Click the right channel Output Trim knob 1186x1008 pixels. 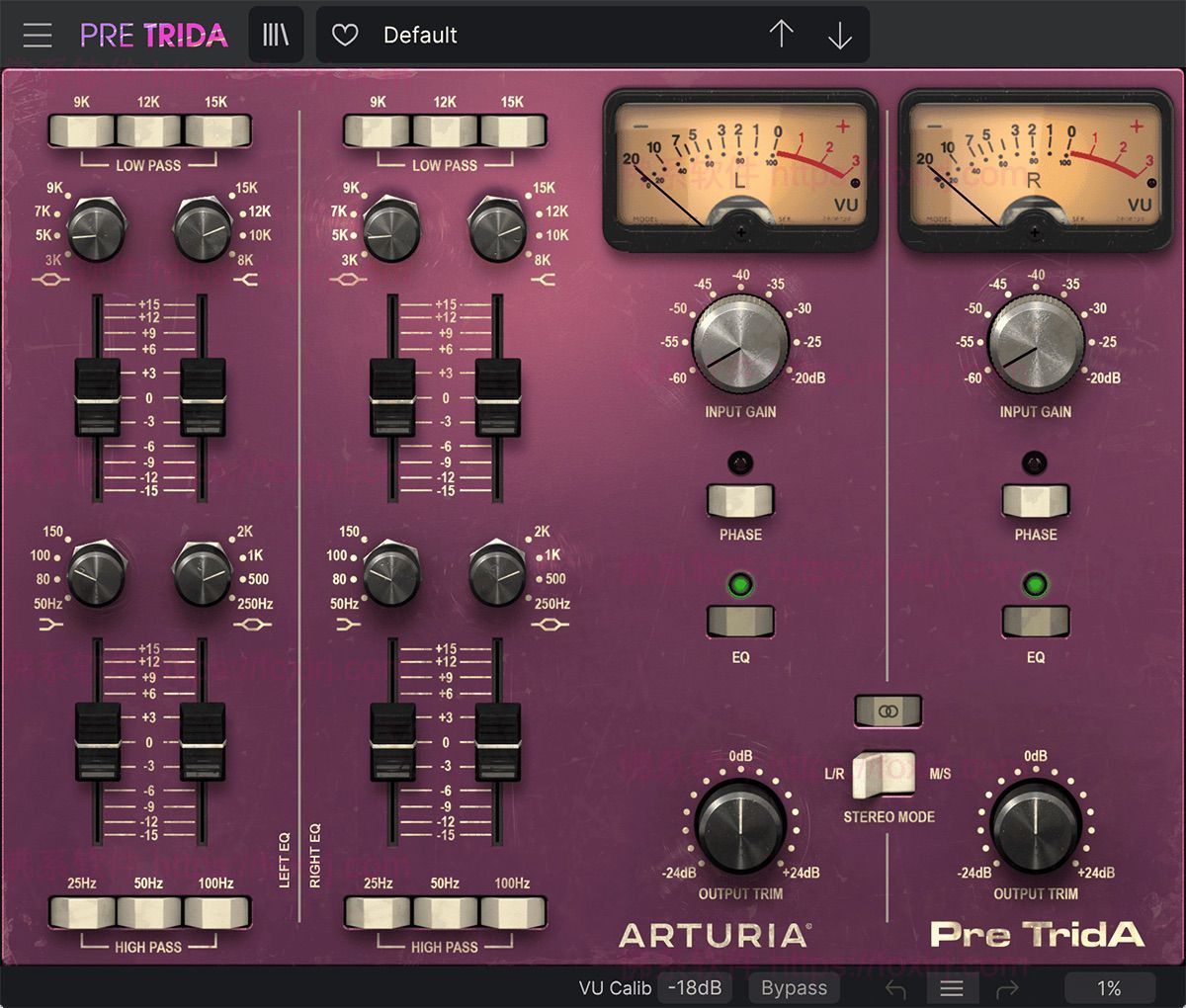(1035, 828)
